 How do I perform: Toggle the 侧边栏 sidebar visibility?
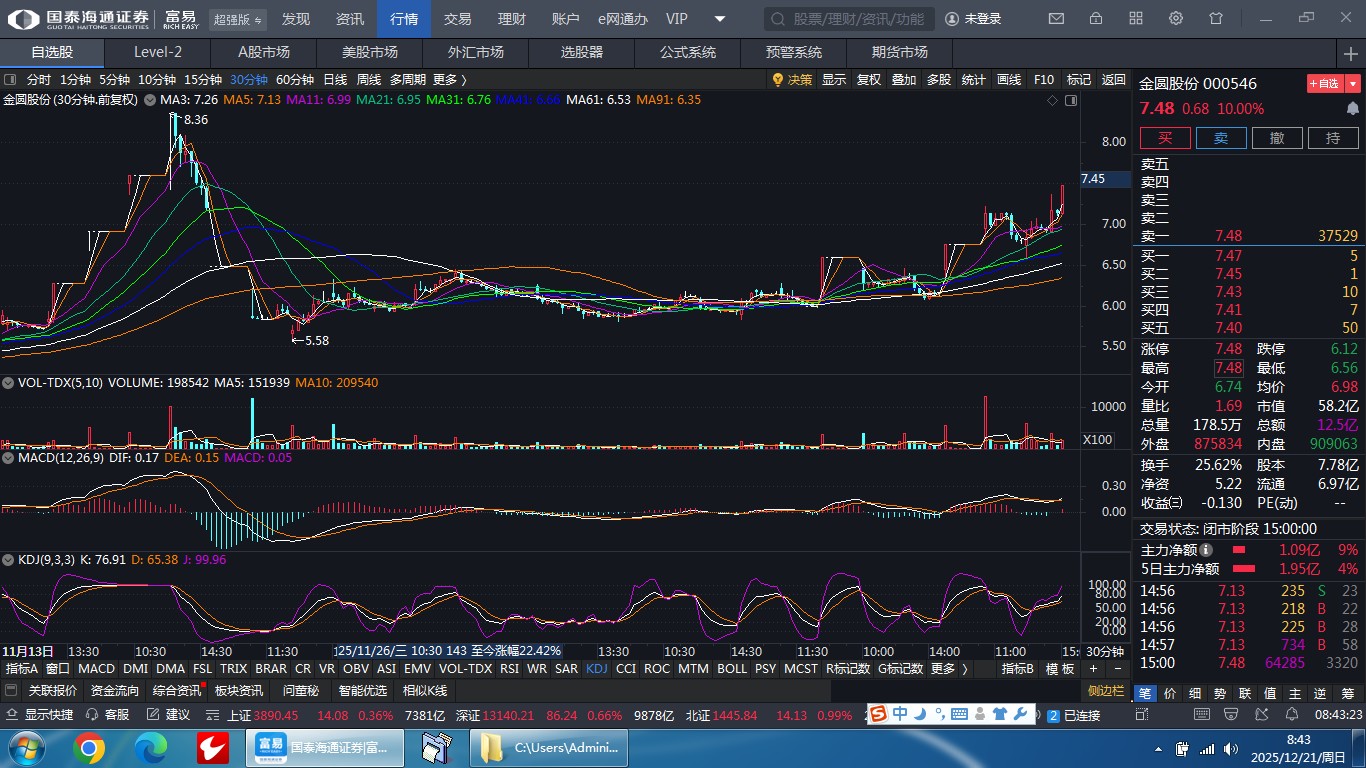[x=1106, y=691]
